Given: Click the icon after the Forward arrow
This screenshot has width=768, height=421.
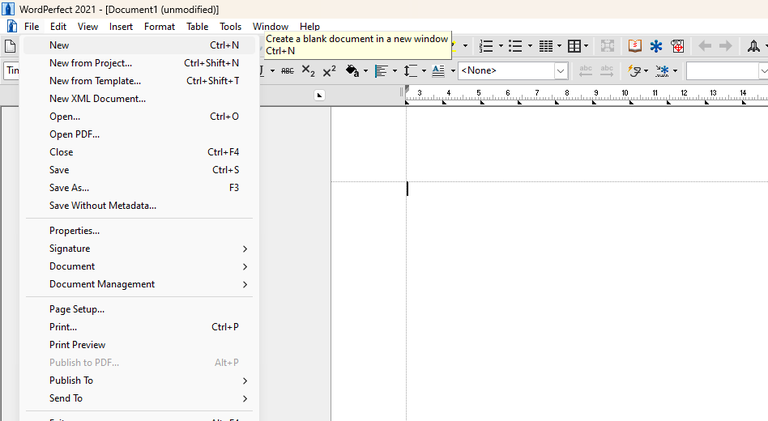Looking at the screenshot, I should (x=753, y=47).
